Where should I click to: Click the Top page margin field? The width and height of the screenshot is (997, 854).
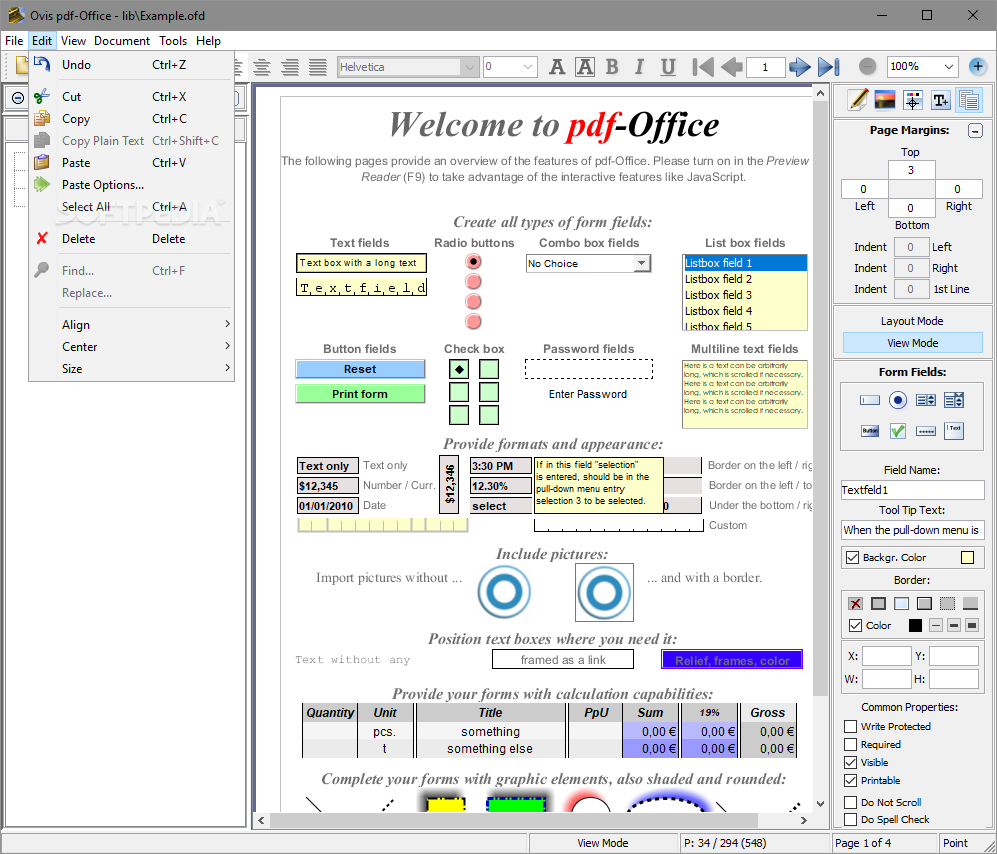coord(911,170)
